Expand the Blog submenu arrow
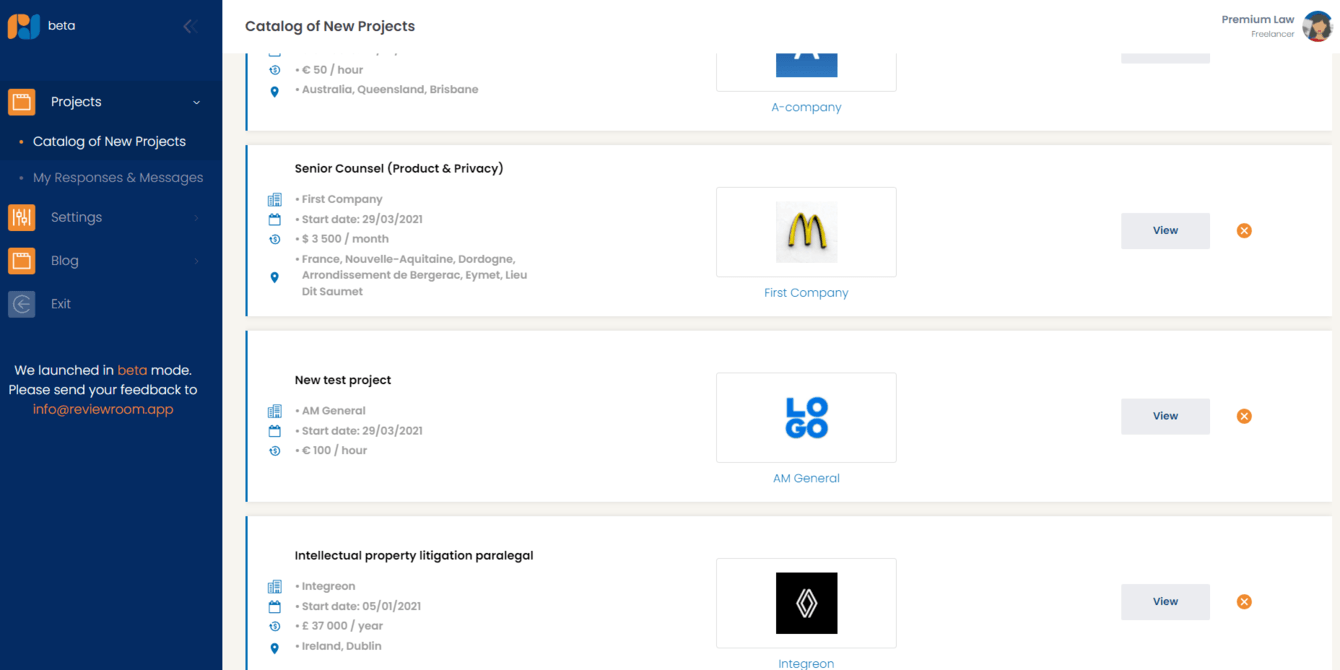The height and width of the screenshot is (670, 1340). (196, 261)
